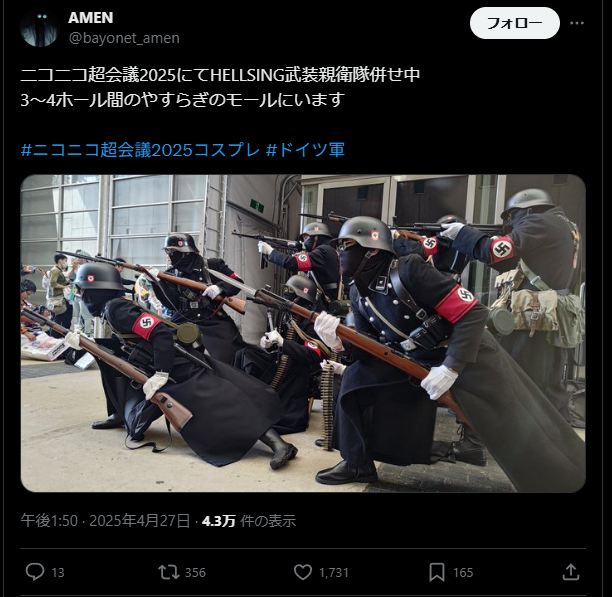This screenshot has width=612, height=597.
Task: Enlarge the attached cosplay photo
Action: click(x=303, y=333)
